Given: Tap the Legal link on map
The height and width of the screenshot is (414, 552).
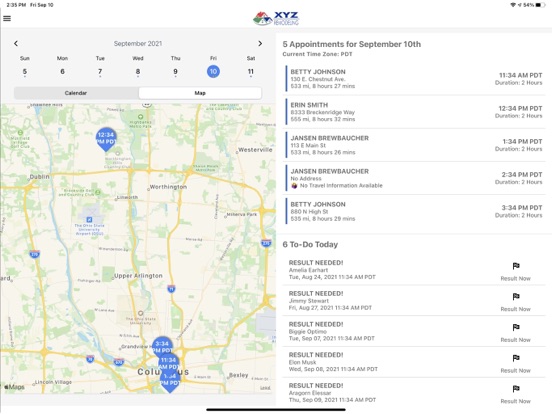Looking at the screenshot, I should [x=265, y=388].
